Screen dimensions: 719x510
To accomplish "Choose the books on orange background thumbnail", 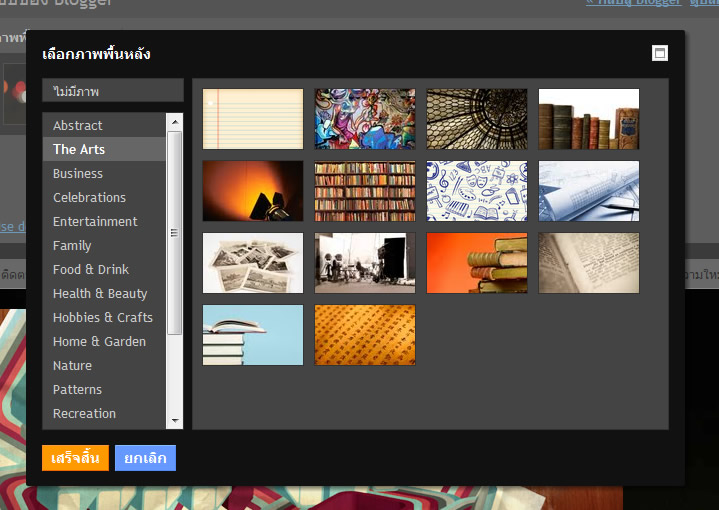I will pos(477,263).
